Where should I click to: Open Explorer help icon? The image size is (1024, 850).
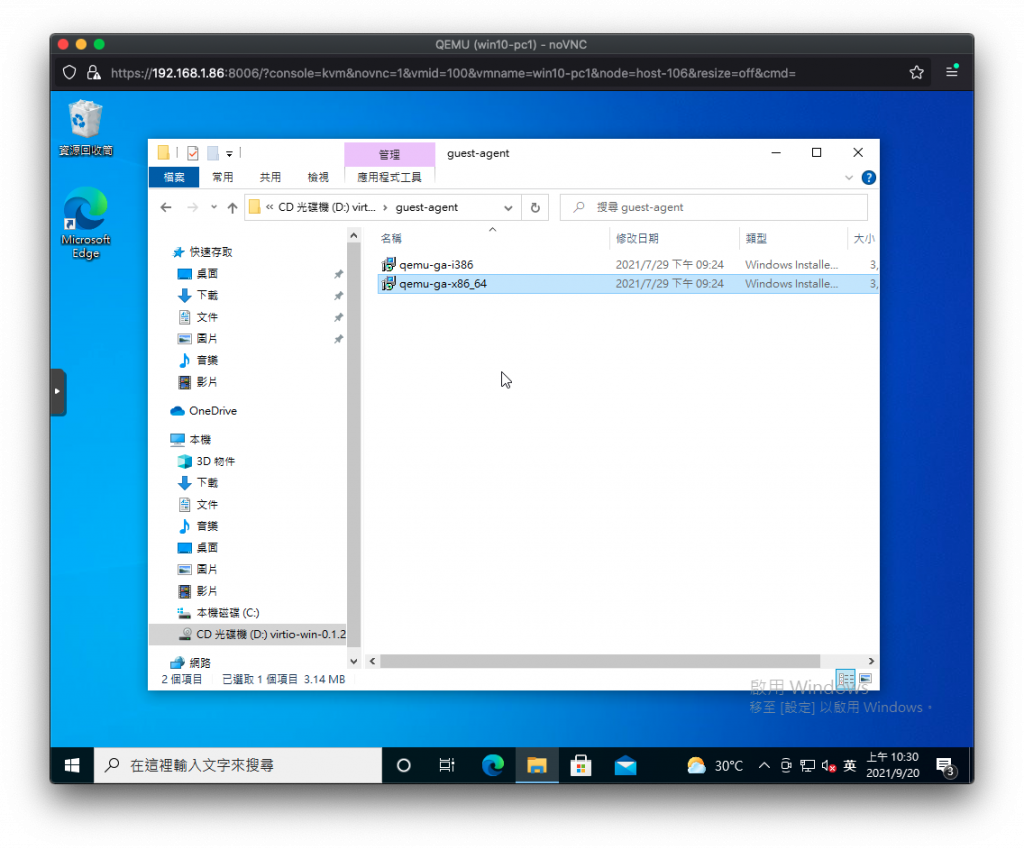pos(869,178)
